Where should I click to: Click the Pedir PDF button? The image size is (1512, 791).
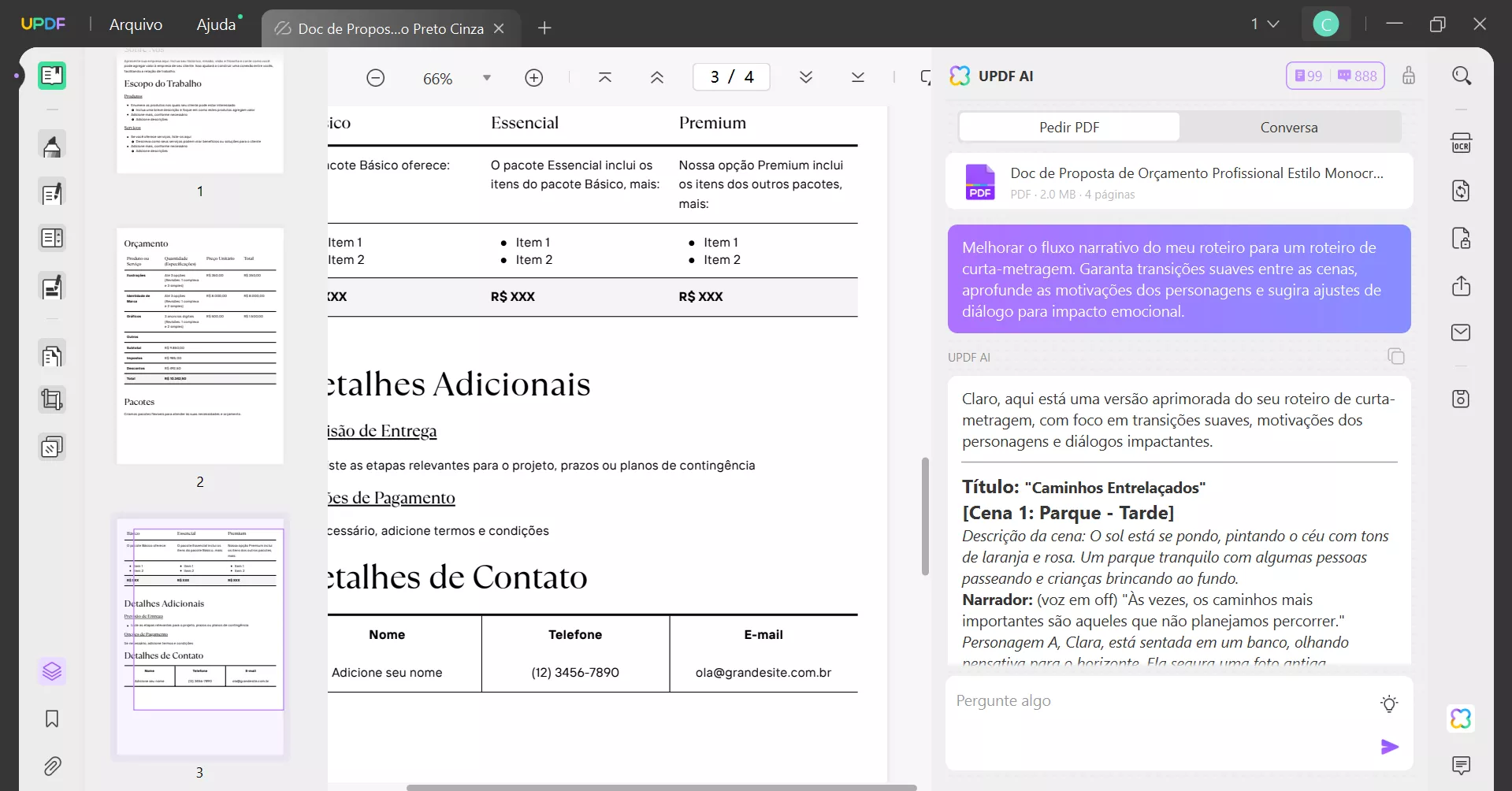[1068, 127]
